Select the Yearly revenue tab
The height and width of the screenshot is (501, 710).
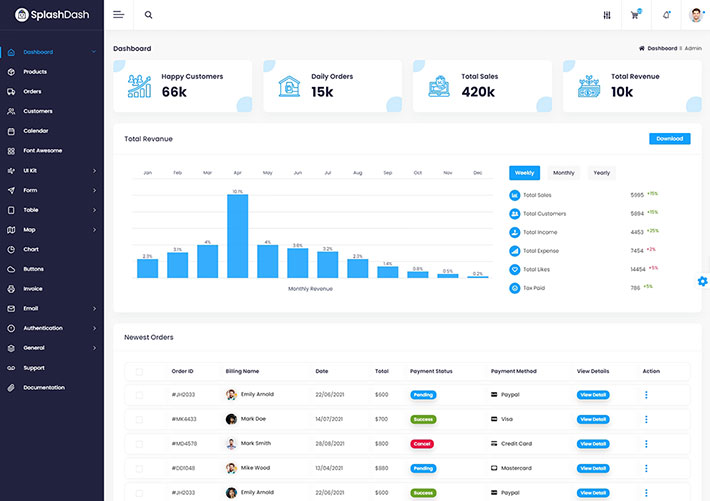601,173
